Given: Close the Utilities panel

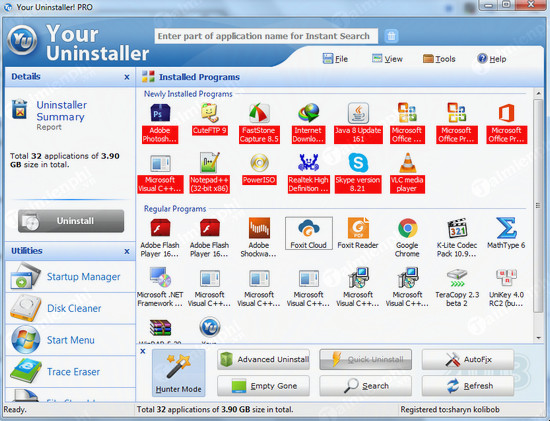Looking at the screenshot, I should click(x=127, y=251).
